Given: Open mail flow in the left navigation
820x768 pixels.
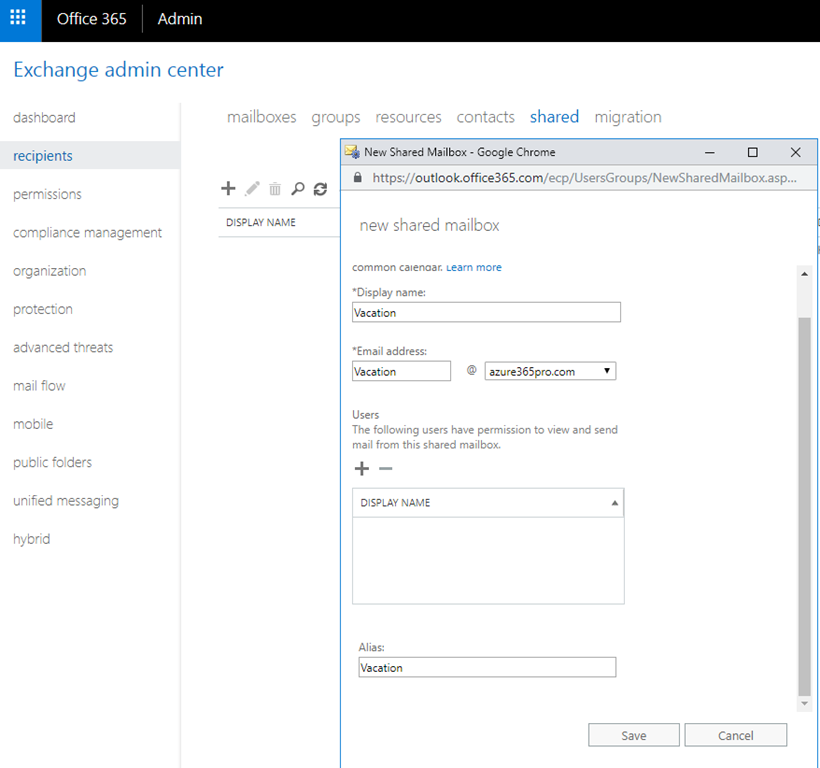Looking at the screenshot, I should (x=39, y=385).
